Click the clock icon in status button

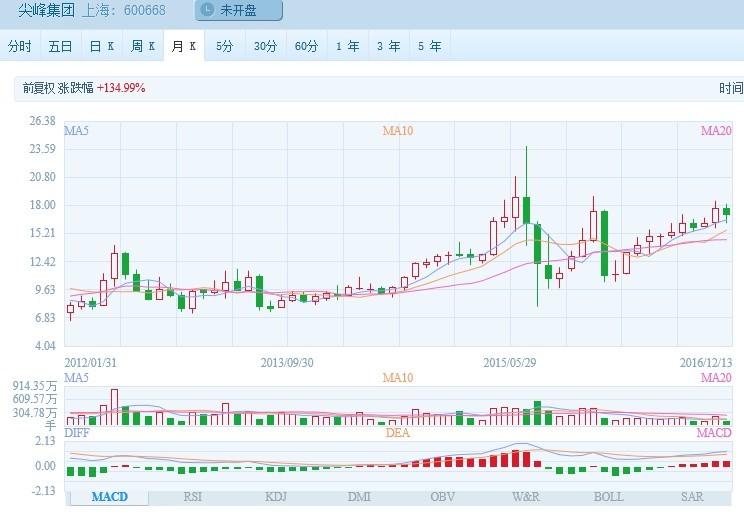pos(207,9)
